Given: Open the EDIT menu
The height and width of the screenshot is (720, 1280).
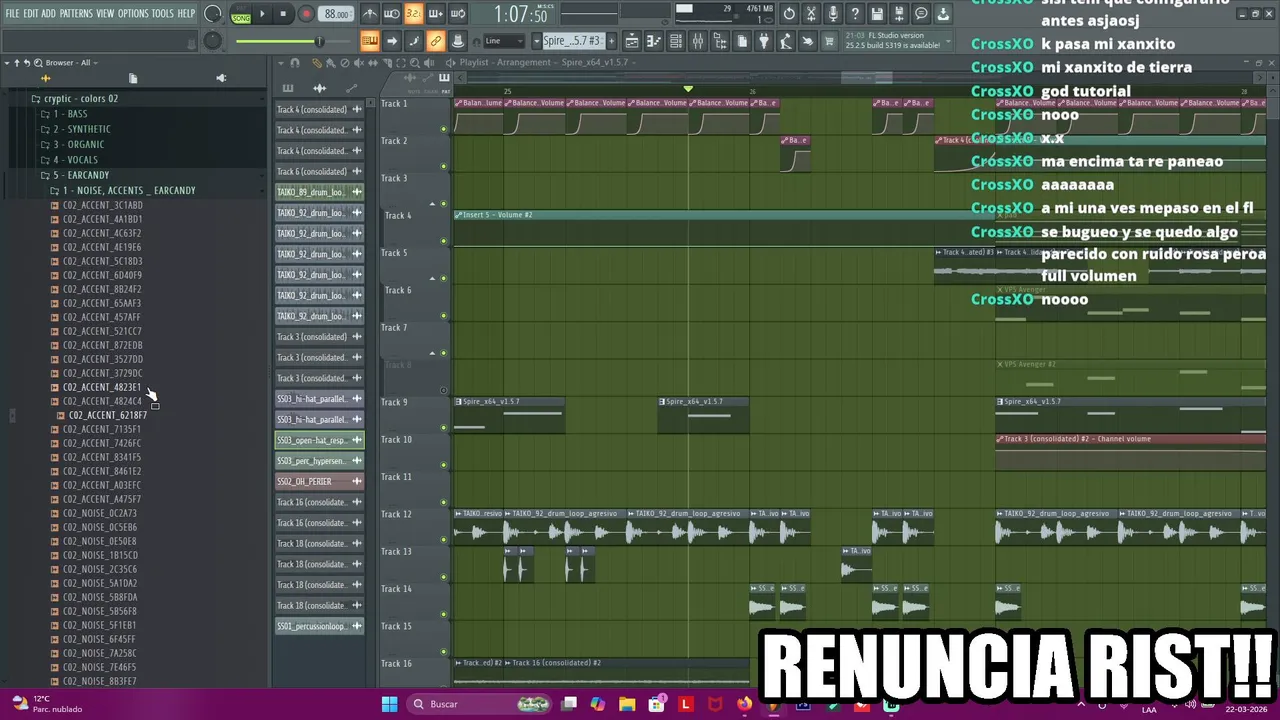Looking at the screenshot, I should click(x=31, y=14).
